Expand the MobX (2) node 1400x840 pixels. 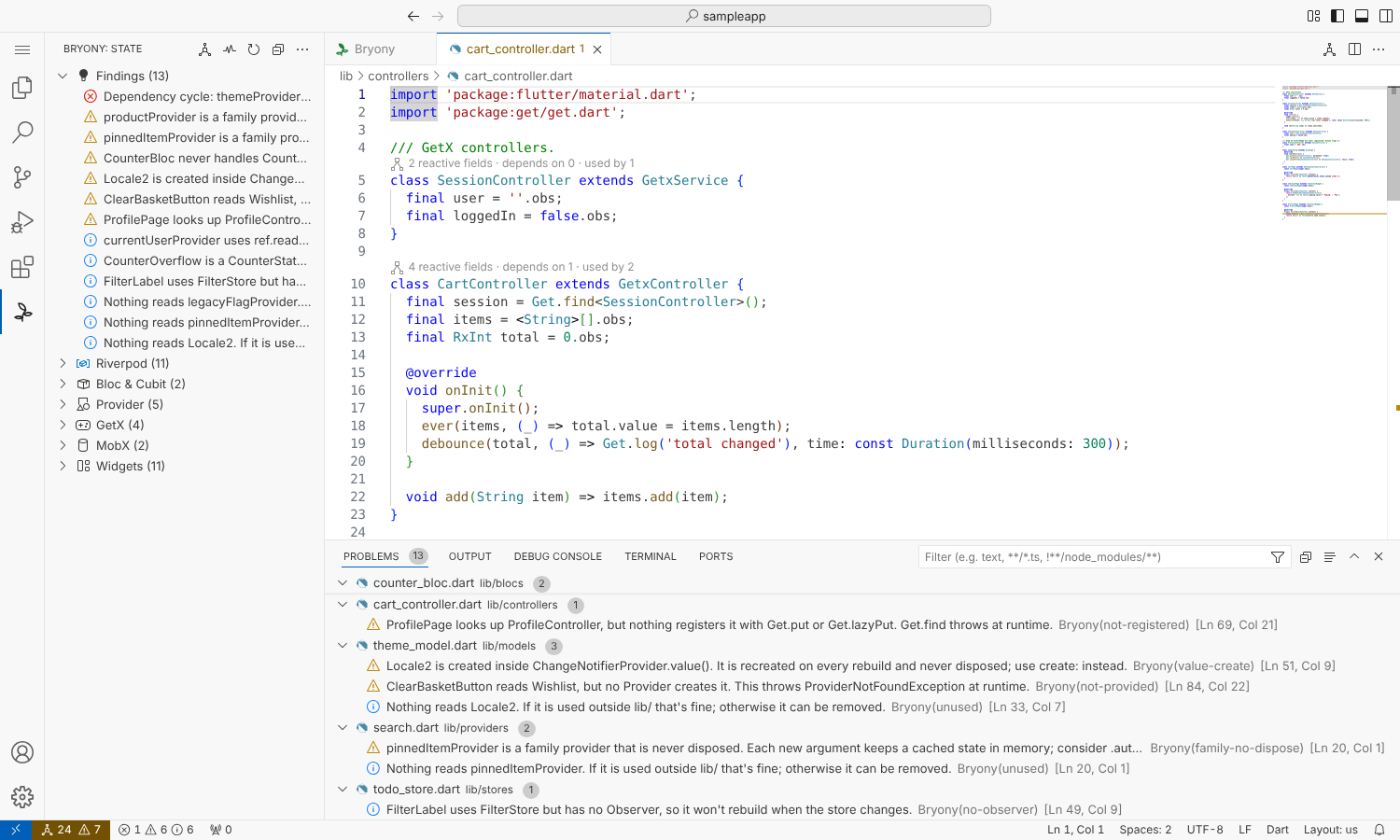(63, 445)
